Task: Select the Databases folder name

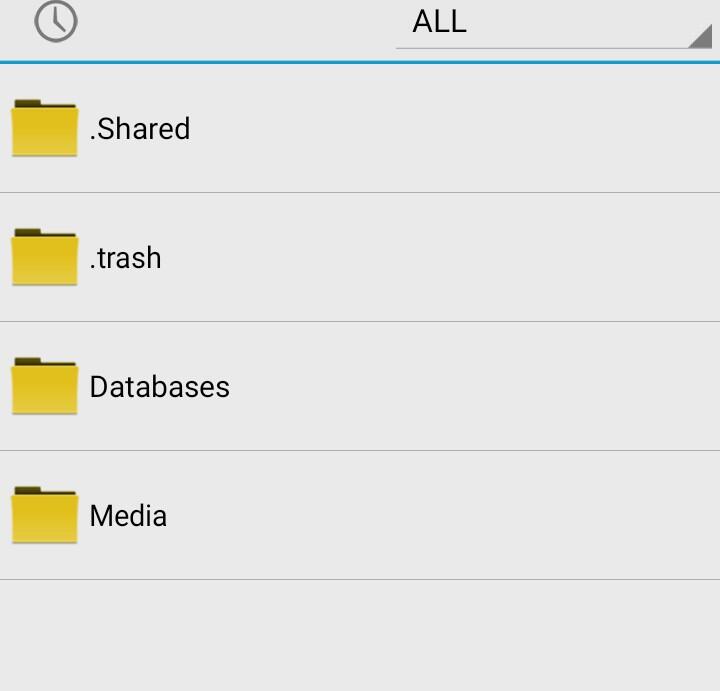Action: coord(160,387)
